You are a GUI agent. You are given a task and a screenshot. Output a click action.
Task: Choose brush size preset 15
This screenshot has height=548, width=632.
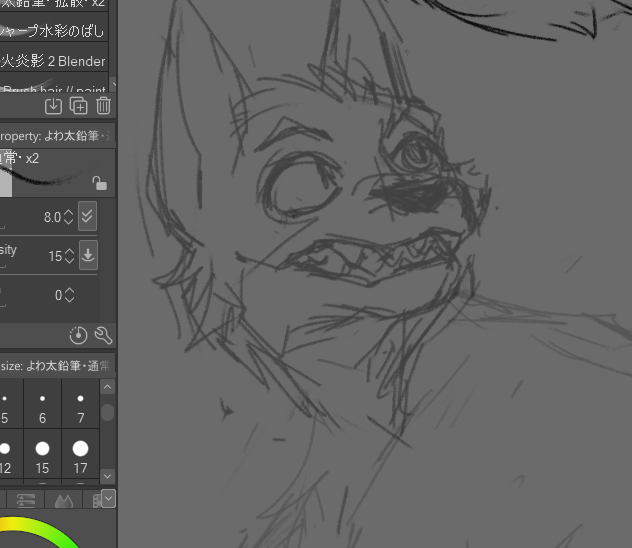(x=42, y=454)
